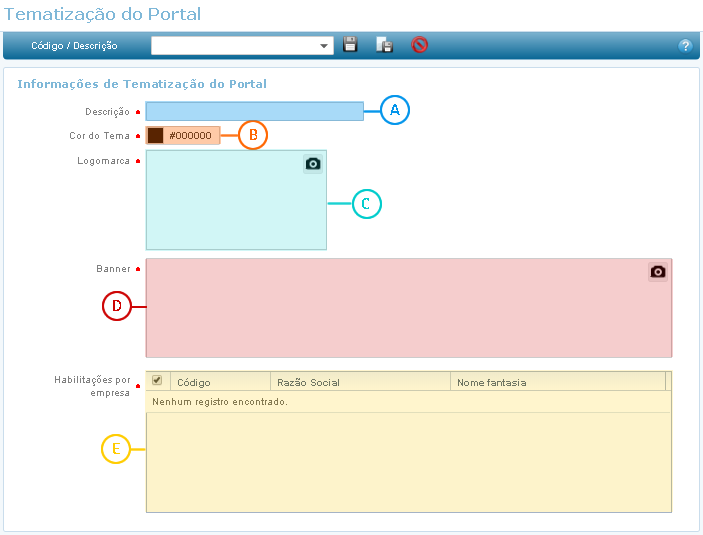Click the camera icon in Logomarca box
This screenshot has width=703, height=535.
click(313, 164)
